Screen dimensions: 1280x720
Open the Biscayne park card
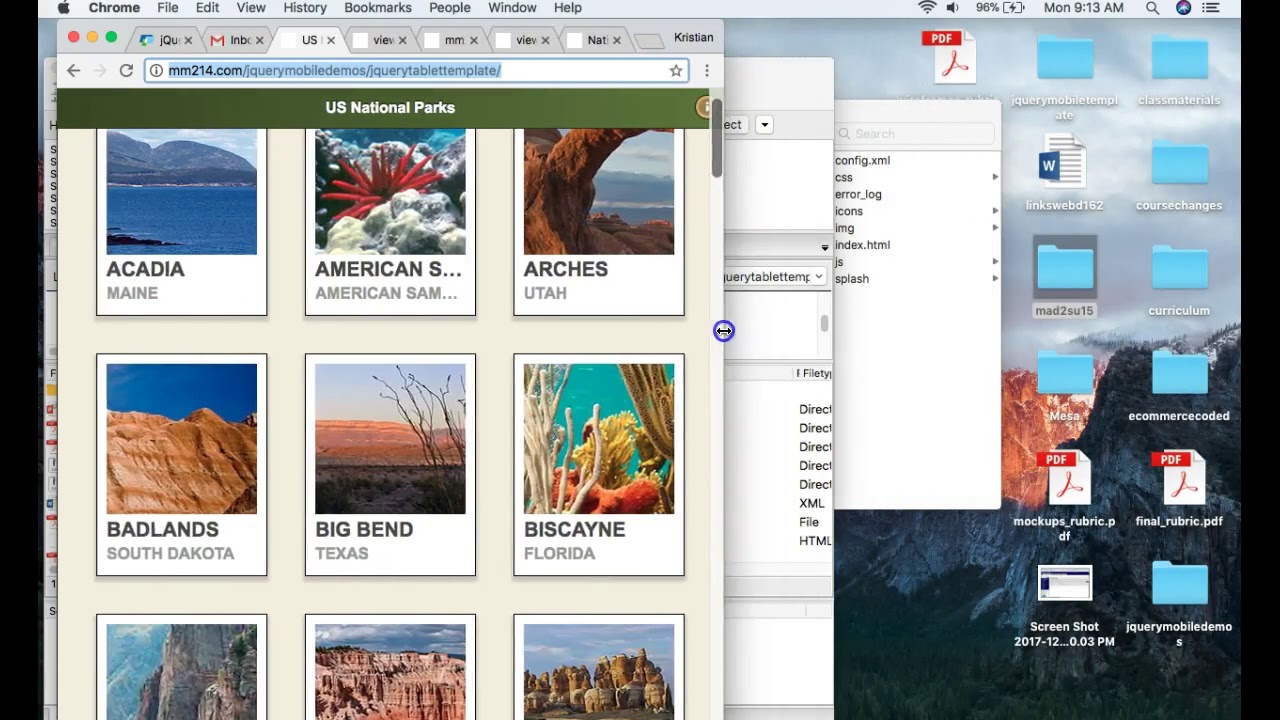[599, 465]
